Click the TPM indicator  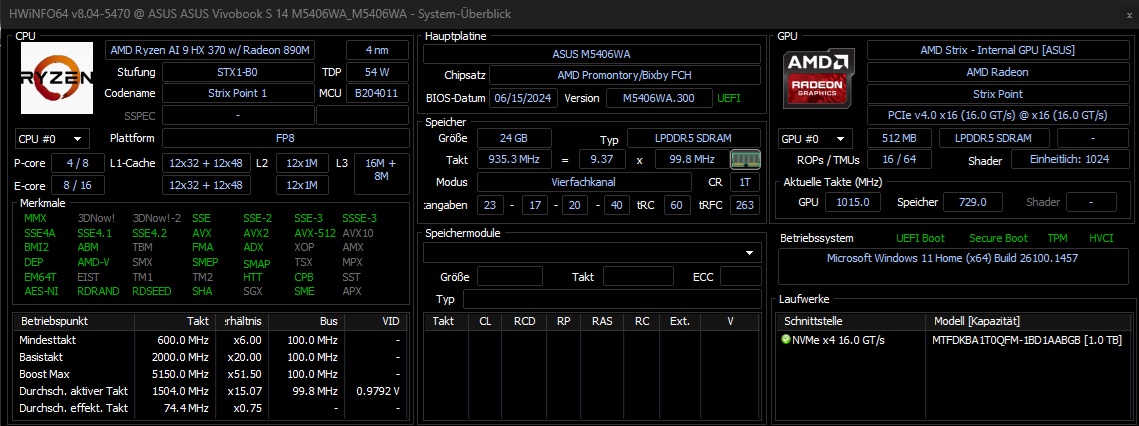(1058, 238)
